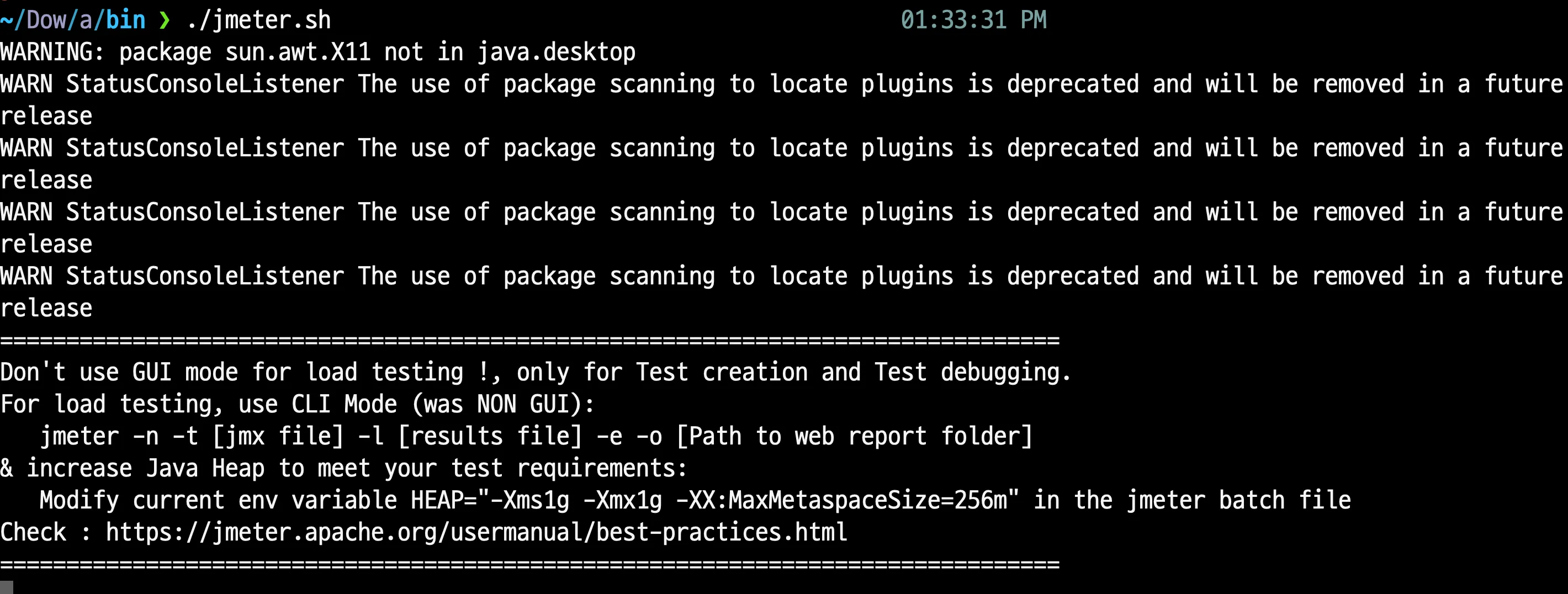Click the upper equals-sign separator line
Screen dimensions: 1568x594
pos(529,340)
